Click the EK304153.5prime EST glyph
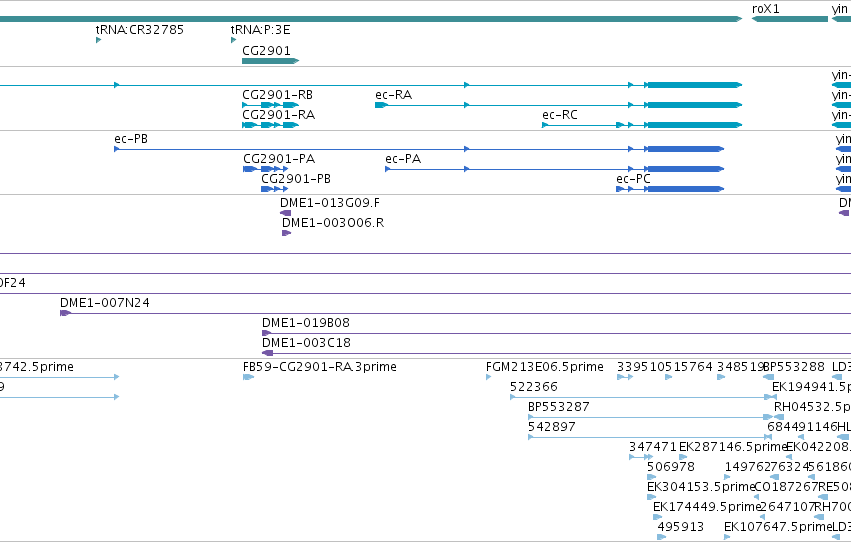851x542 pixels. point(651,497)
